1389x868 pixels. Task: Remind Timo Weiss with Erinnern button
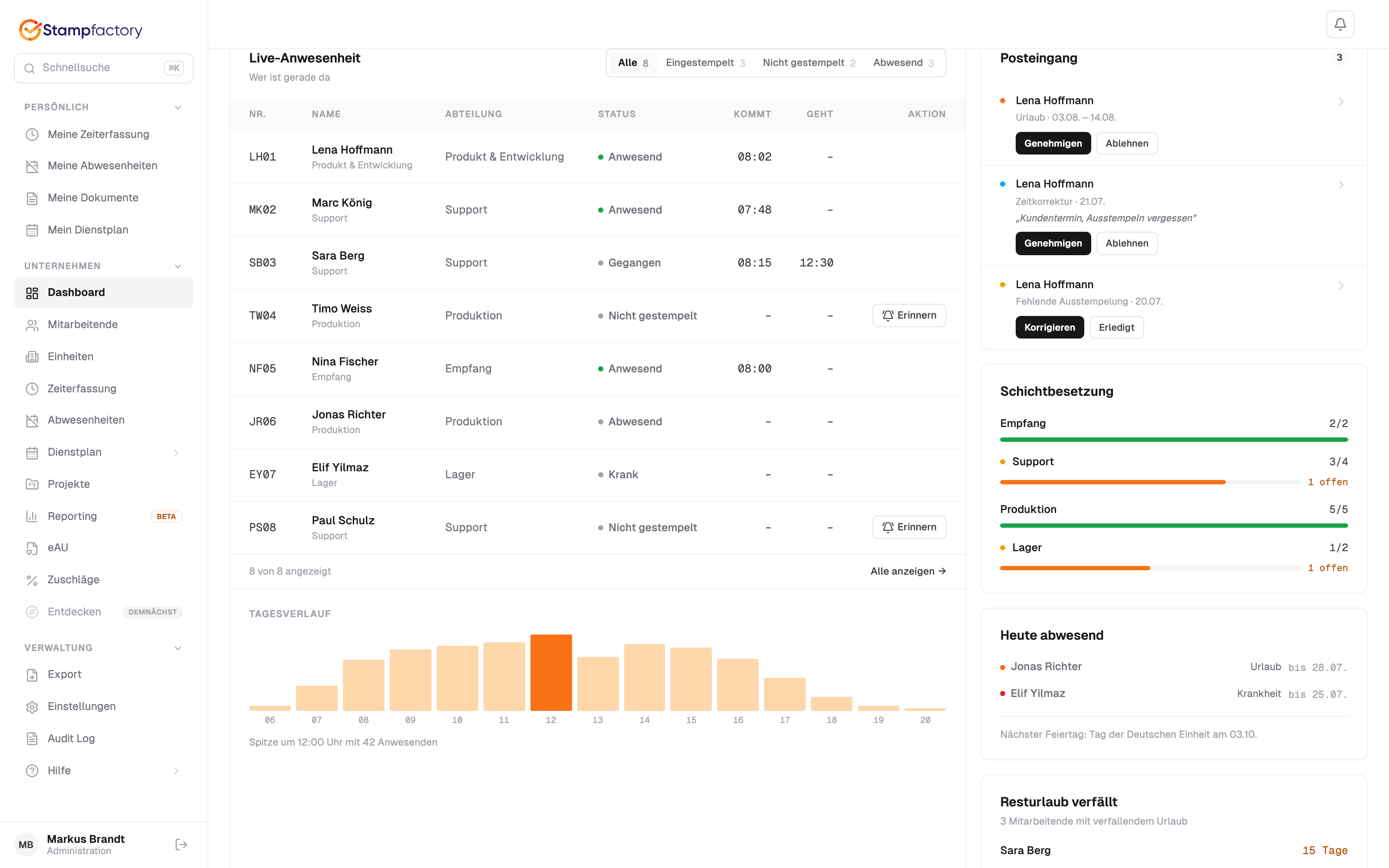click(x=908, y=315)
